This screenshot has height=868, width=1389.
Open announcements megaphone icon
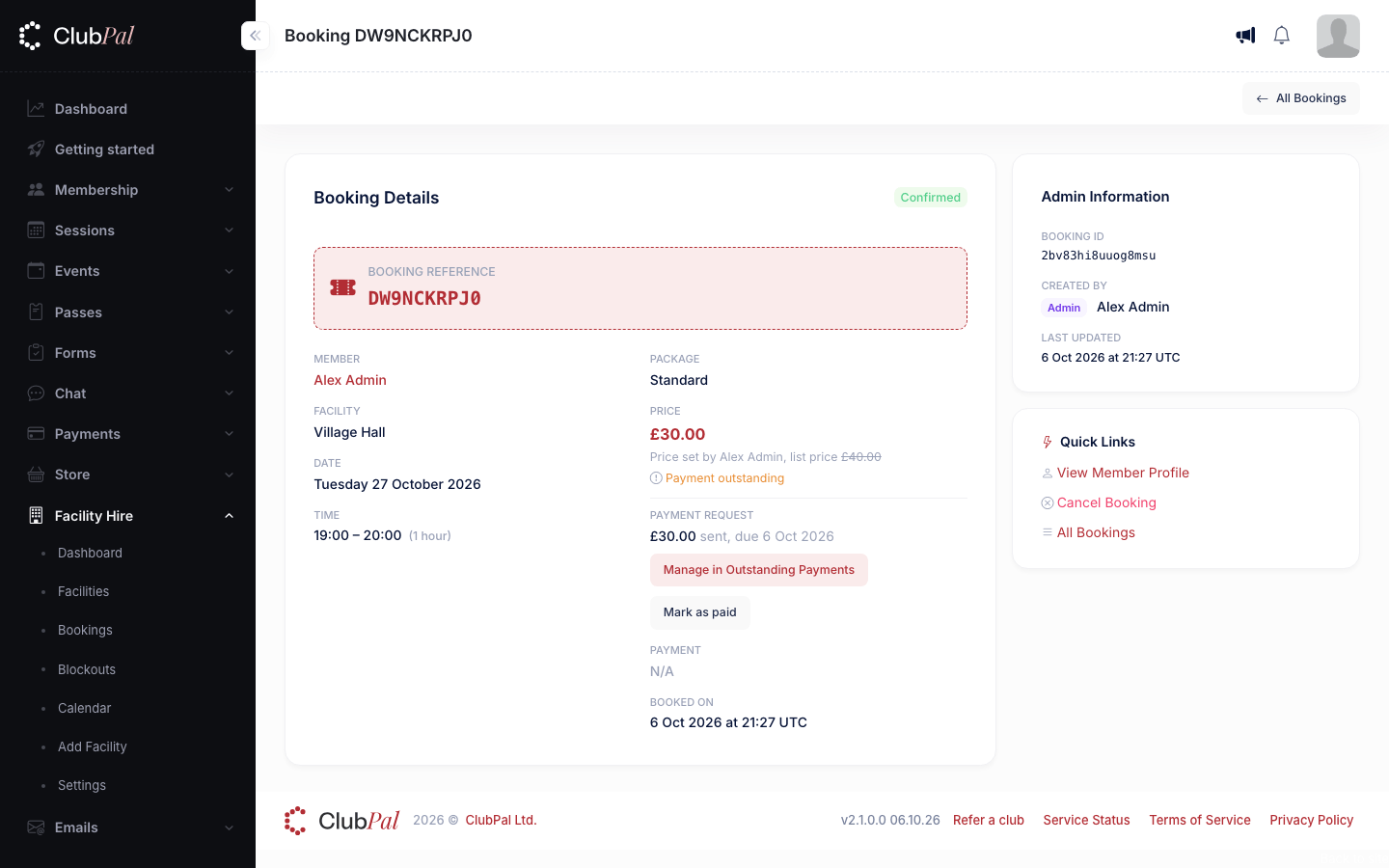1245,36
